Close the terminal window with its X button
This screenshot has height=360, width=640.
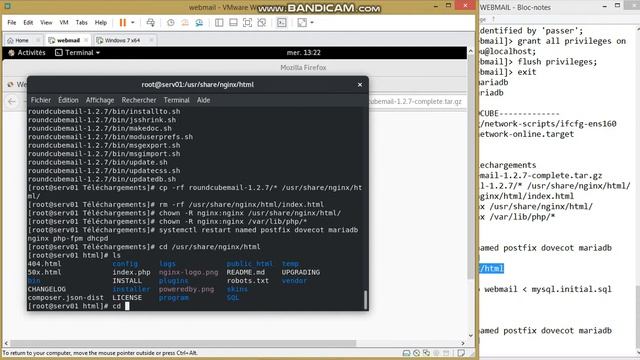tap(360, 84)
